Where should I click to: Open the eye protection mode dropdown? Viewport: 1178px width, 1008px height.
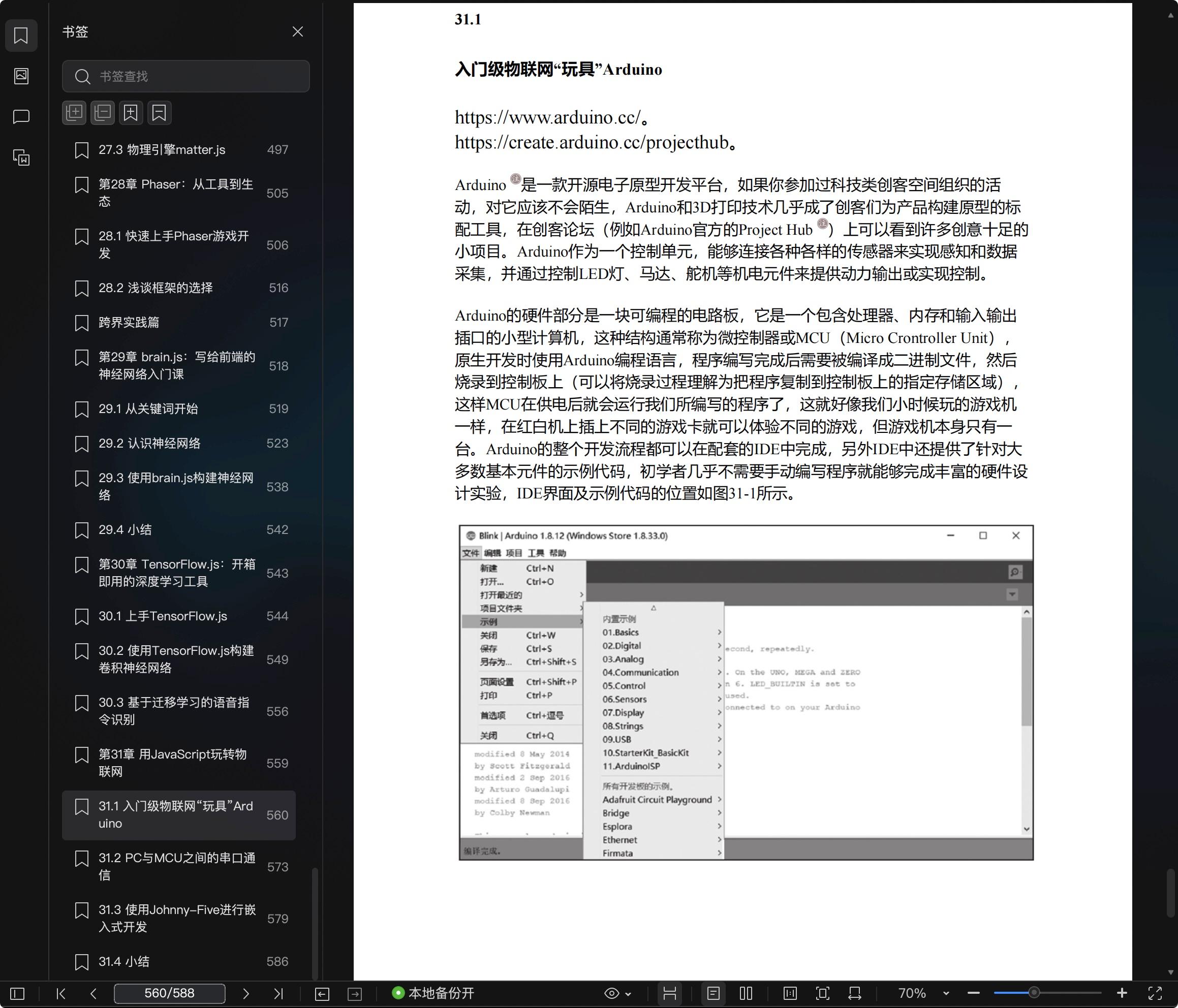[617, 993]
